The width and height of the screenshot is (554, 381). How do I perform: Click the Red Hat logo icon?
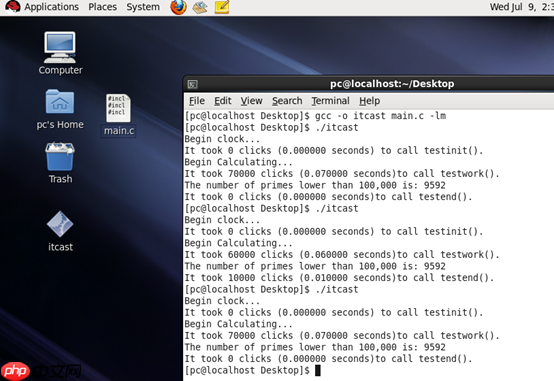(13, 7)
